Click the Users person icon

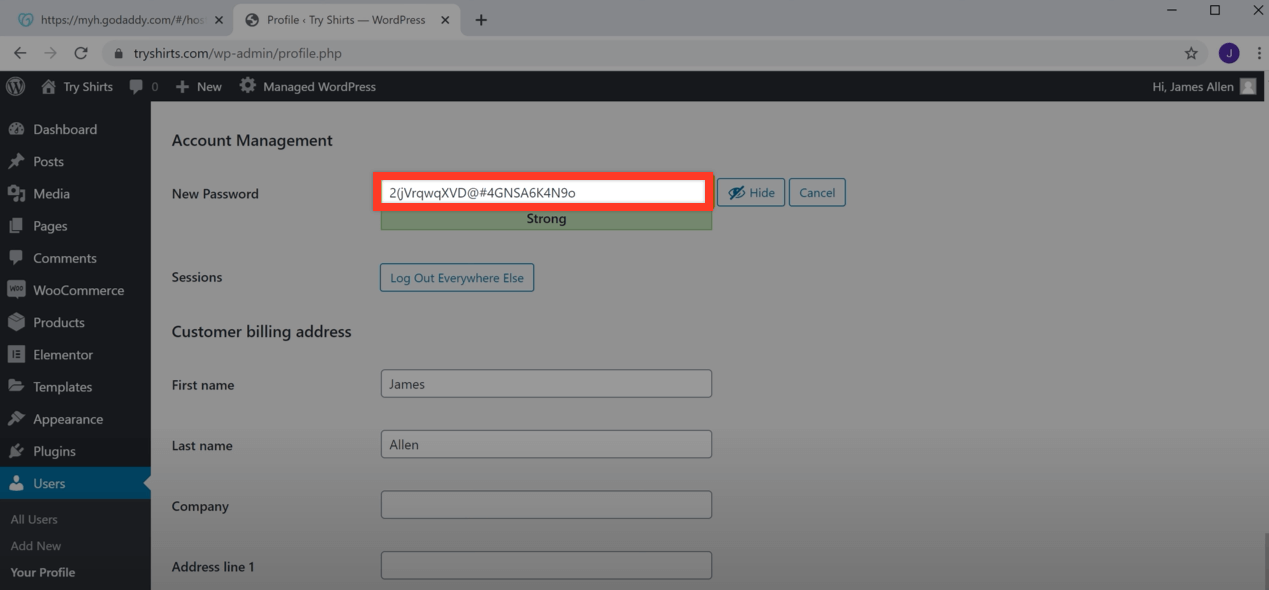[x=16, y=483]
